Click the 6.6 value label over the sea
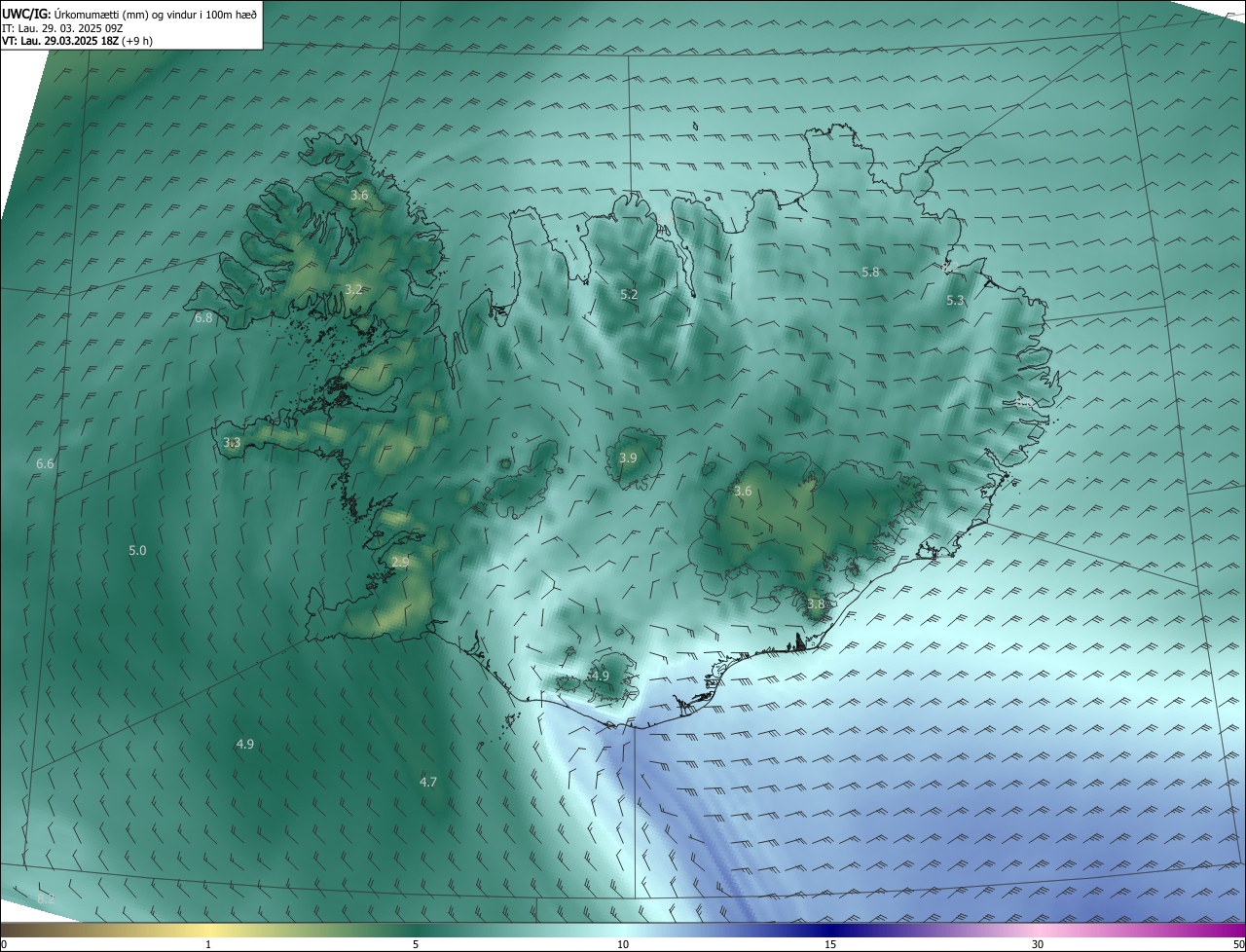The height and width of the screenshot is (952, 1246). (x=45, y=463)
